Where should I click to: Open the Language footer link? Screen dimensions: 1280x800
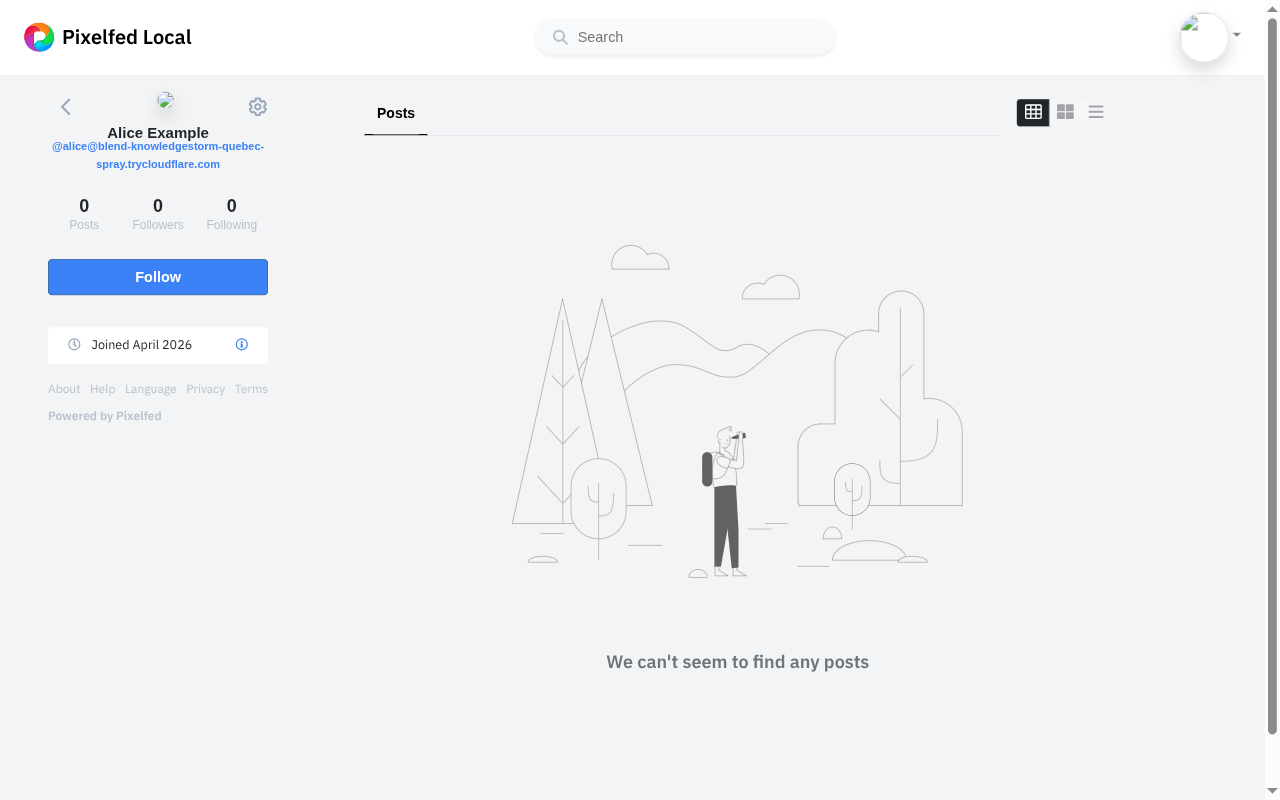(150, 389)
